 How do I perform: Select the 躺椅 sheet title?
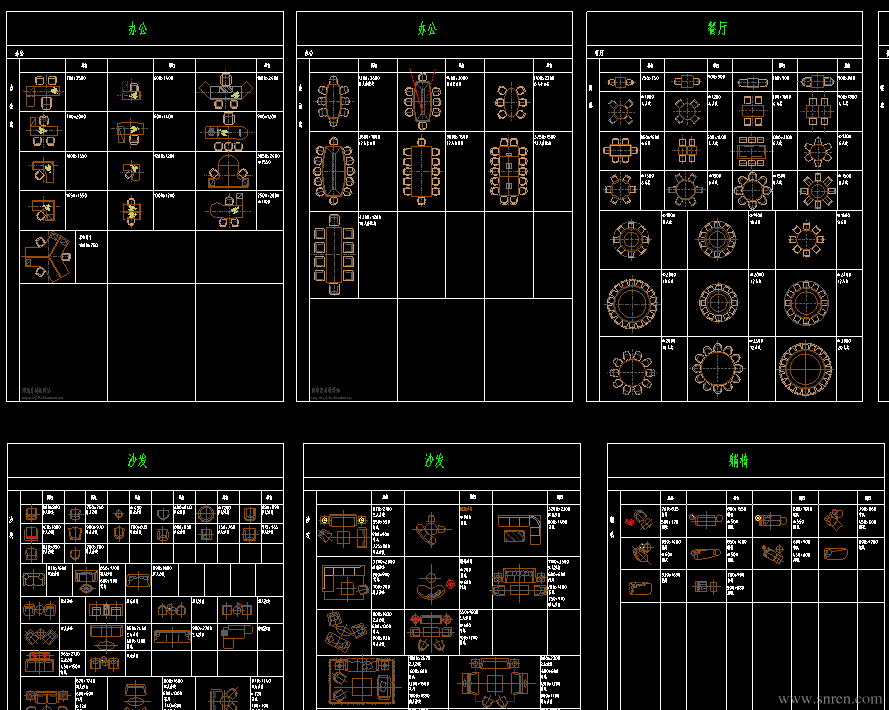click(738, 460)
